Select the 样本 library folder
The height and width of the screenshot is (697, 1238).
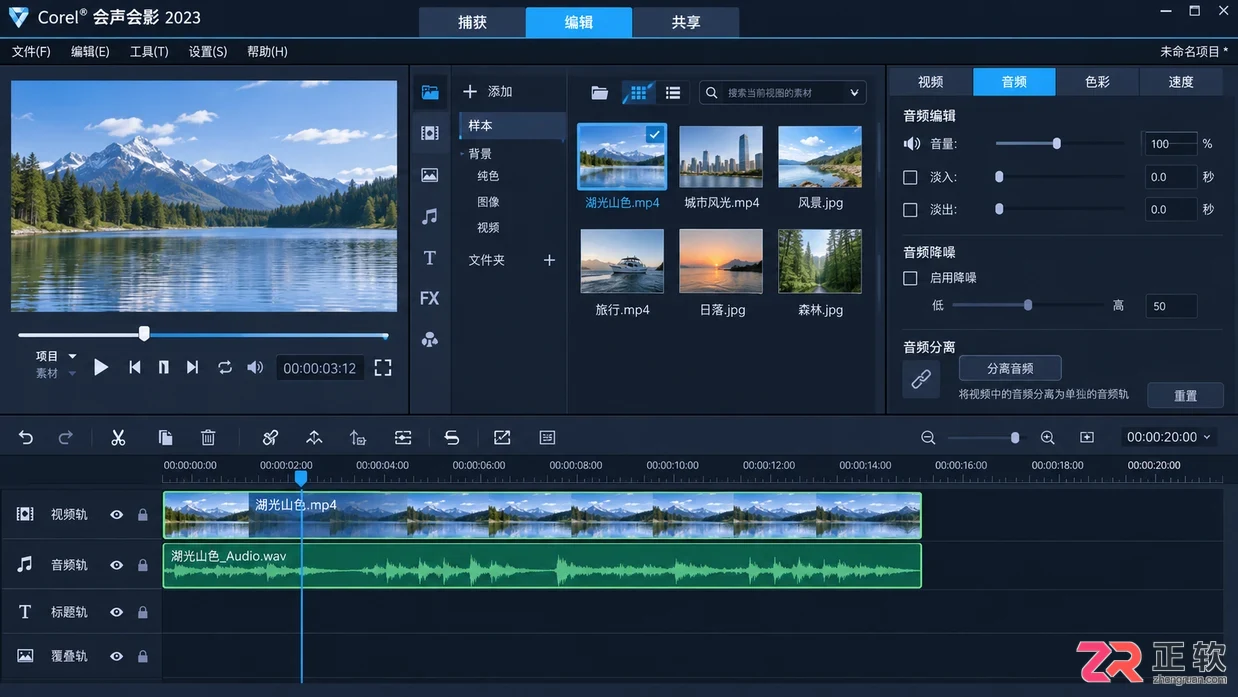point(512,126)
